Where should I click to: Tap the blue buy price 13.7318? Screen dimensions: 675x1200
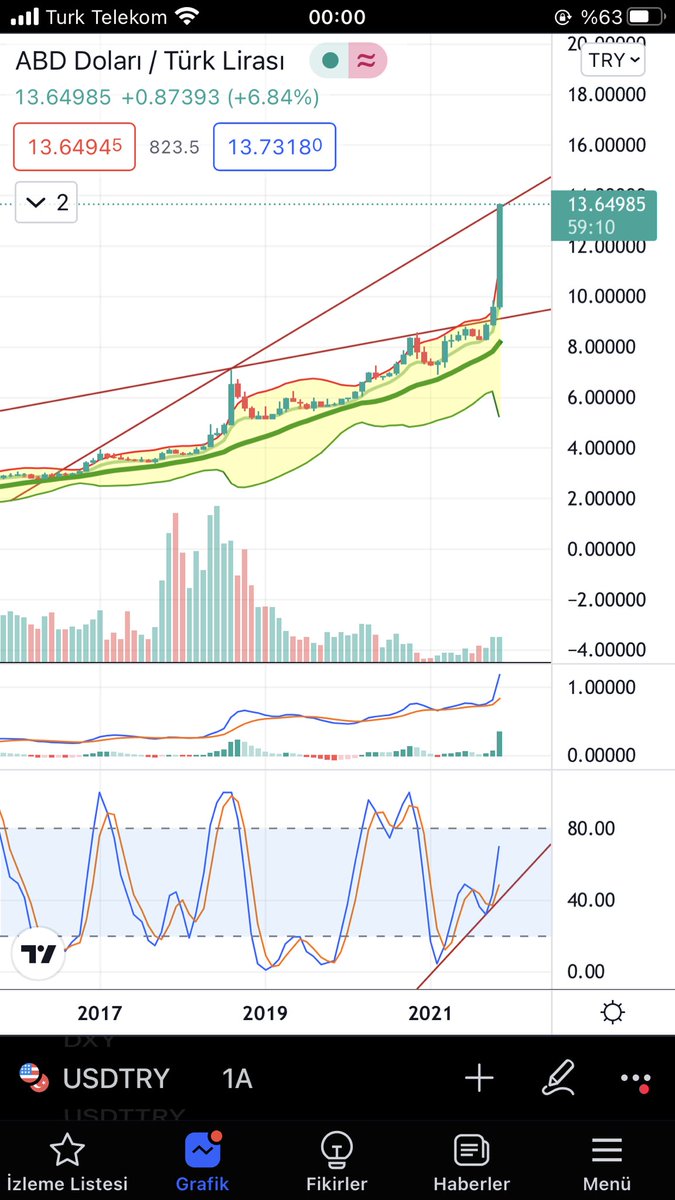tap(274, 147)
